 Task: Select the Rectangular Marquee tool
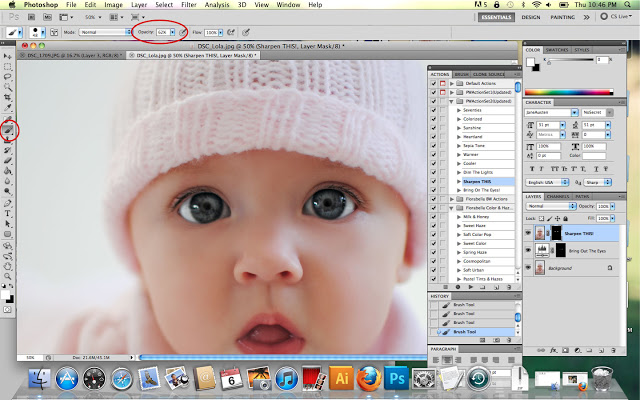[7, 67]
